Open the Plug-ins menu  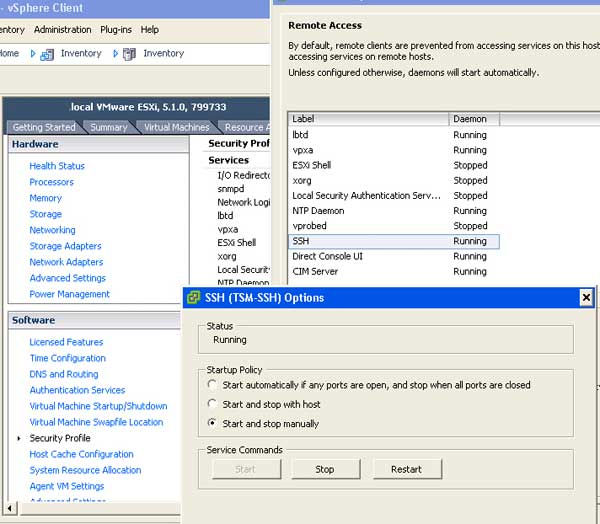[116, 29]
